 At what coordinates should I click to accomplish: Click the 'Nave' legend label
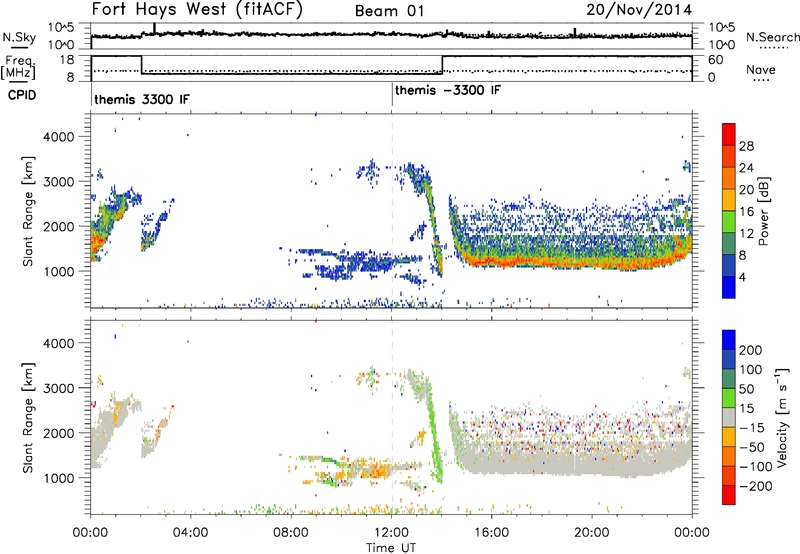pyautogui.click(x=761, y=70)
